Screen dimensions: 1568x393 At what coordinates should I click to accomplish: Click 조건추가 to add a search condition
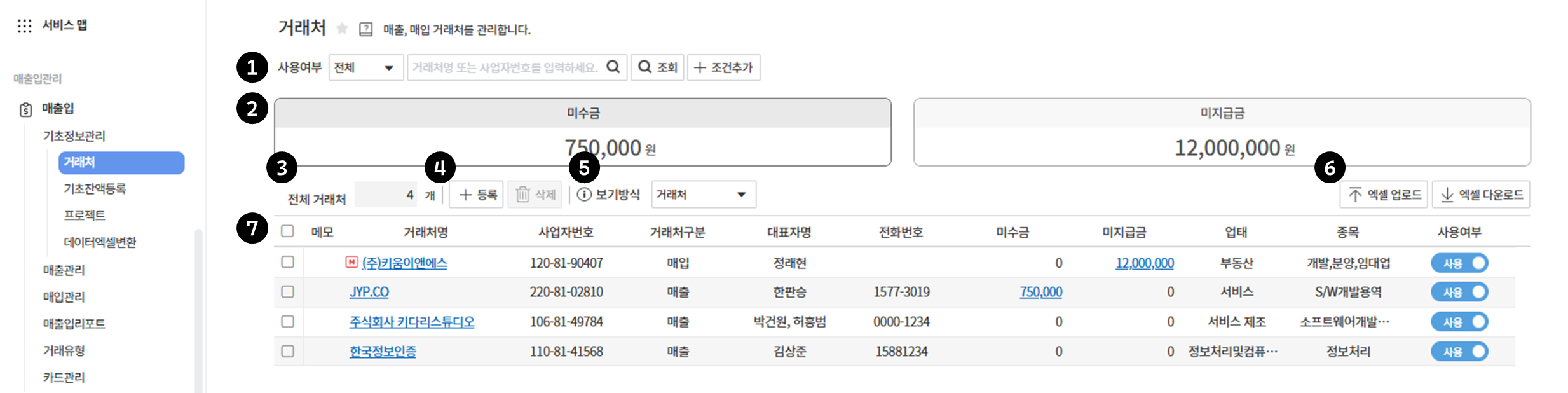pyautogui.click(x=723, y=67)
